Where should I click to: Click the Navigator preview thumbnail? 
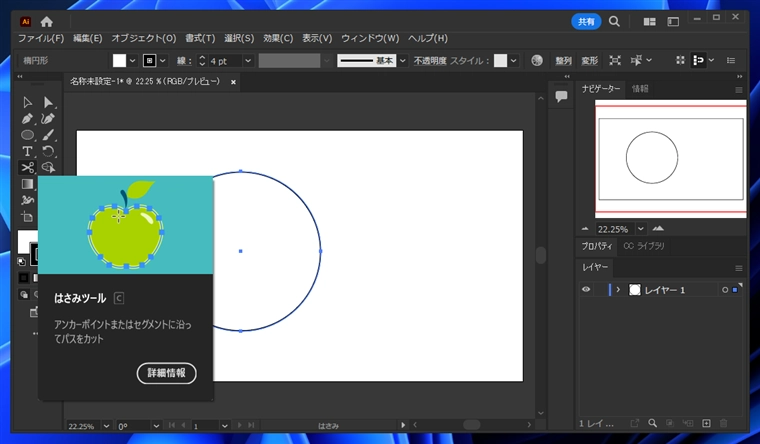tap(669, 158)
